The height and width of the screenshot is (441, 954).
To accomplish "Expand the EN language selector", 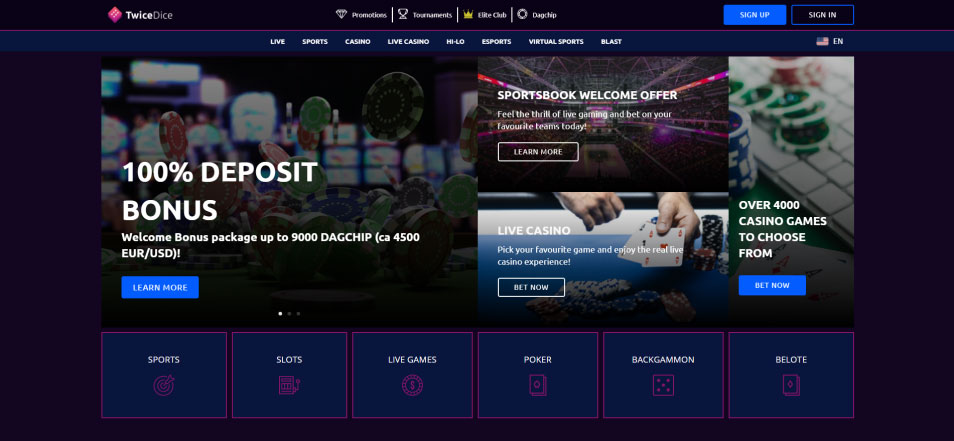I will (830, 41).
